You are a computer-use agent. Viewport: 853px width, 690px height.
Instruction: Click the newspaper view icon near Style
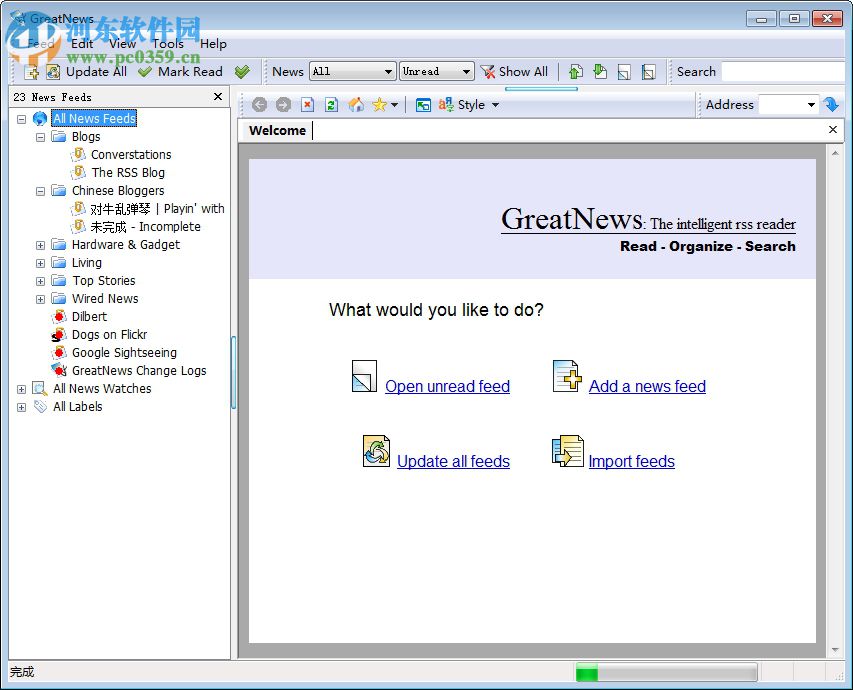[x=422, y=104]
